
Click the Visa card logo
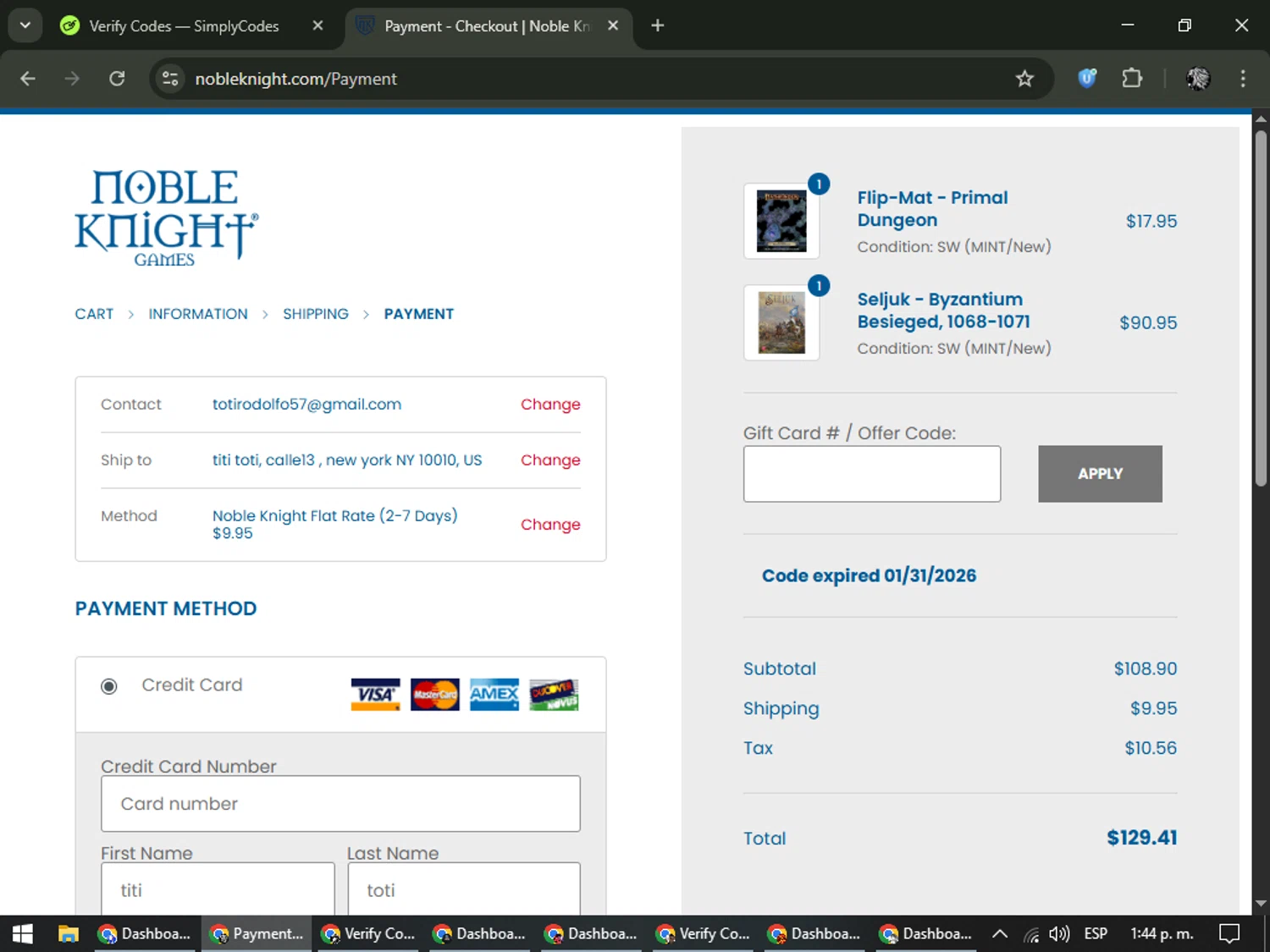coord(376,695)
